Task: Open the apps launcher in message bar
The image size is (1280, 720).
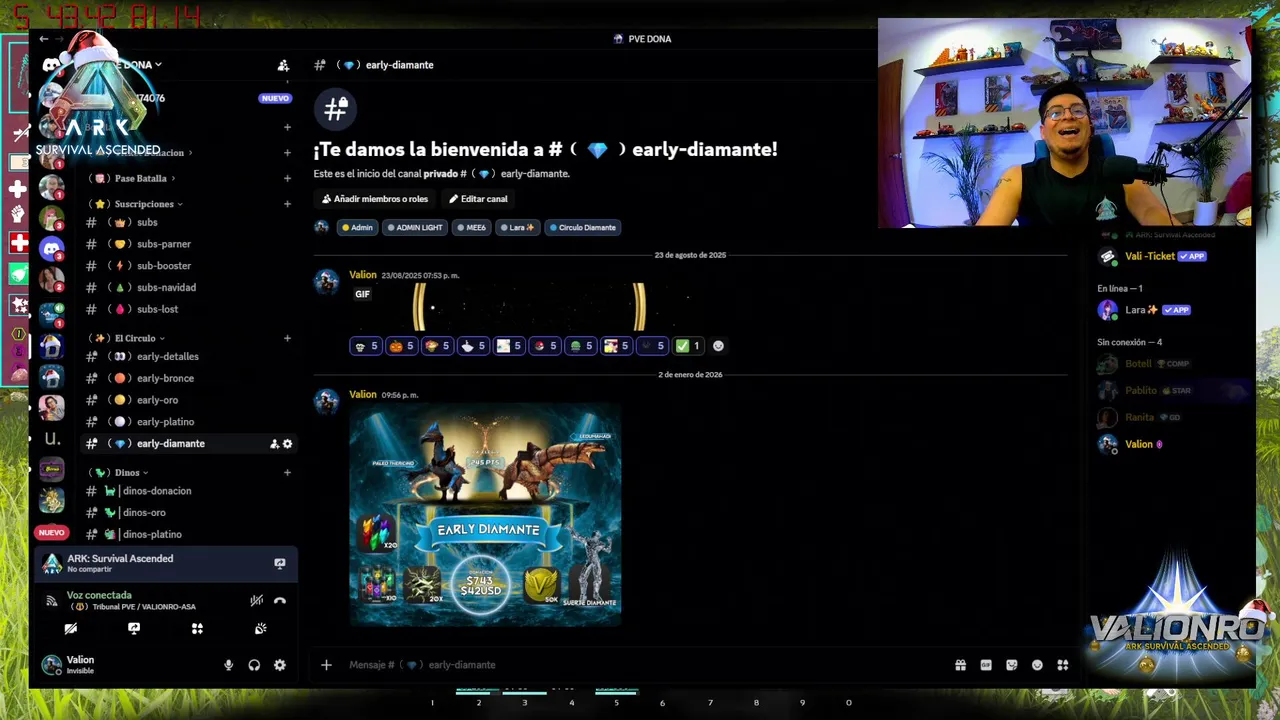Action: click(x=1063, y=665)
